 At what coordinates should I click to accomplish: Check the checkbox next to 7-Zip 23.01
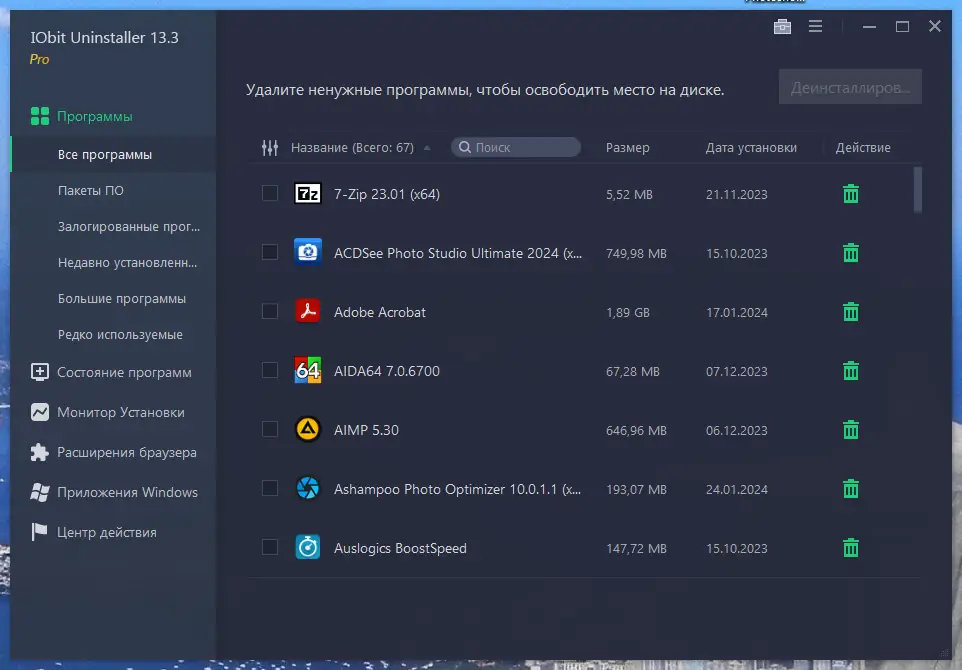269,194
